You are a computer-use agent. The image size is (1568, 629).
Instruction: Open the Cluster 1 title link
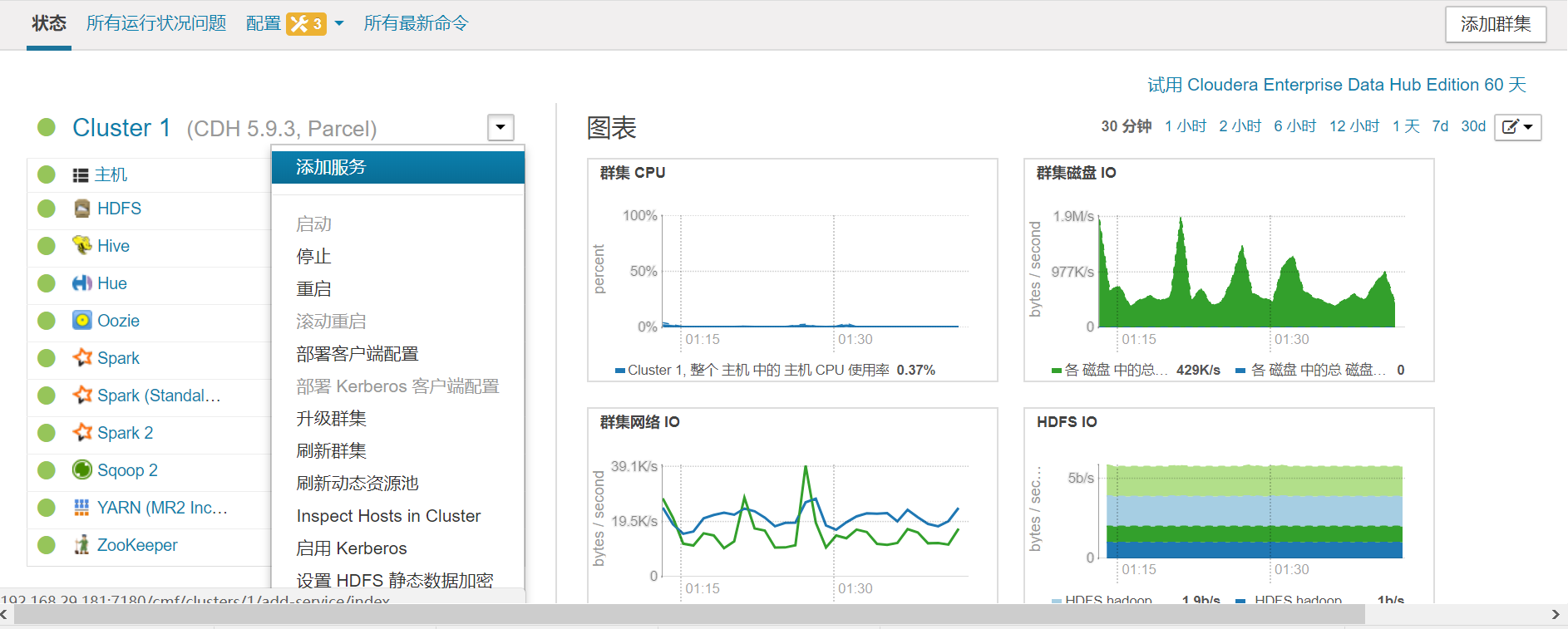click(x=121, y=127)
